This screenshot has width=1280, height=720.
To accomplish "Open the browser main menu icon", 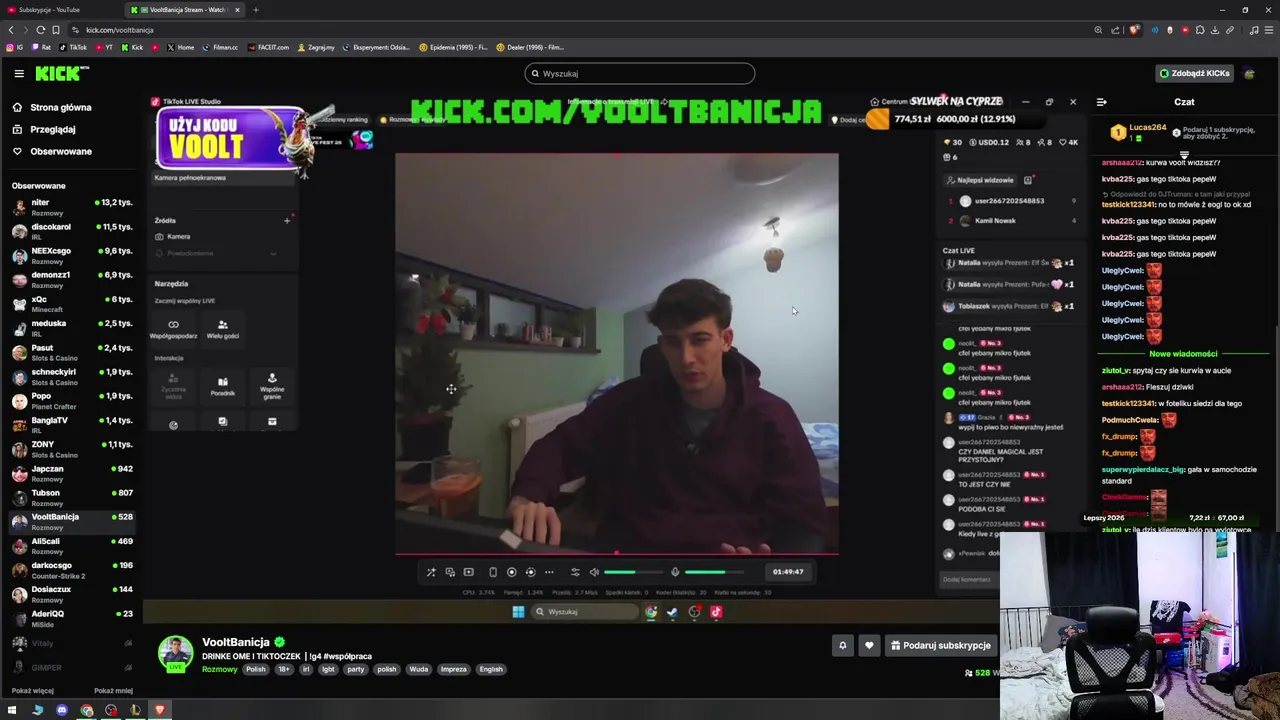I will 1269,30.
